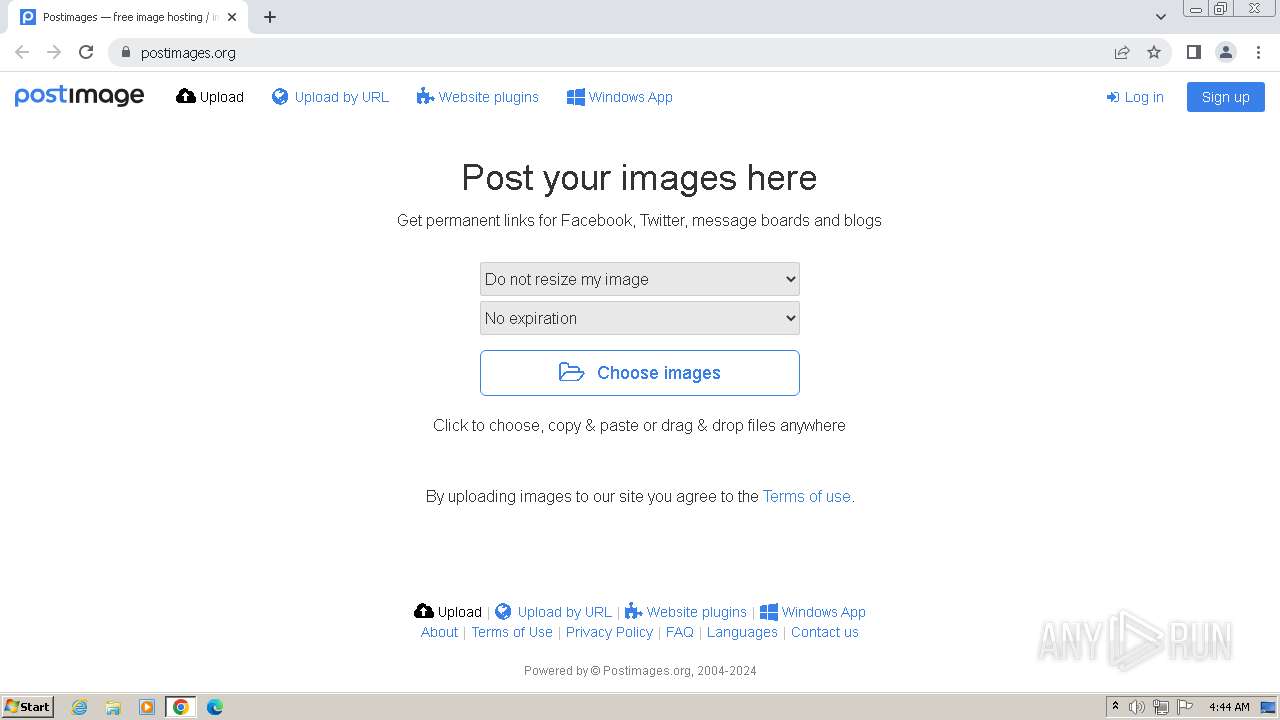This screenshot has height=720, width=1280.
Task: Expand the 'No expiration' dropdown
Action: 640,318
